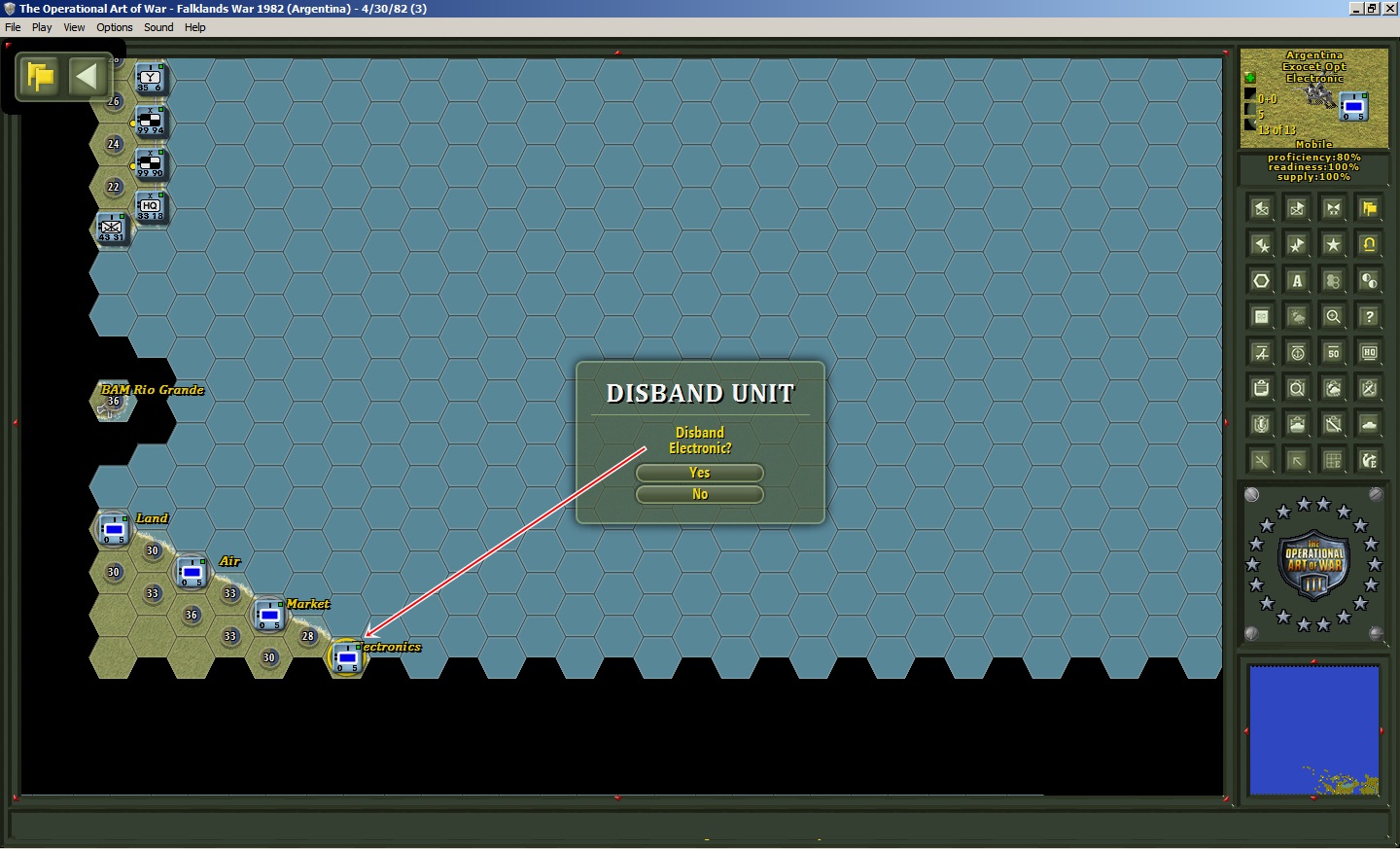Click the '50' icon button
Image resolution: width=1400 pixels, height=849 pixels.
coord(1333,352)
